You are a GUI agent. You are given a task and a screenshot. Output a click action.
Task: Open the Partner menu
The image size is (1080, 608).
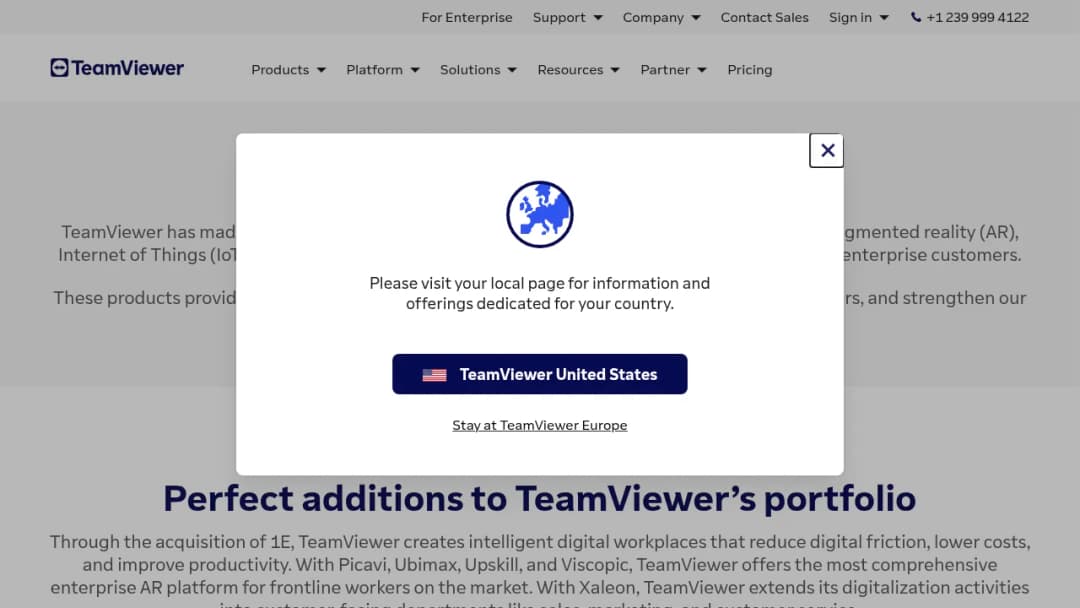click(x=673, y=70)
